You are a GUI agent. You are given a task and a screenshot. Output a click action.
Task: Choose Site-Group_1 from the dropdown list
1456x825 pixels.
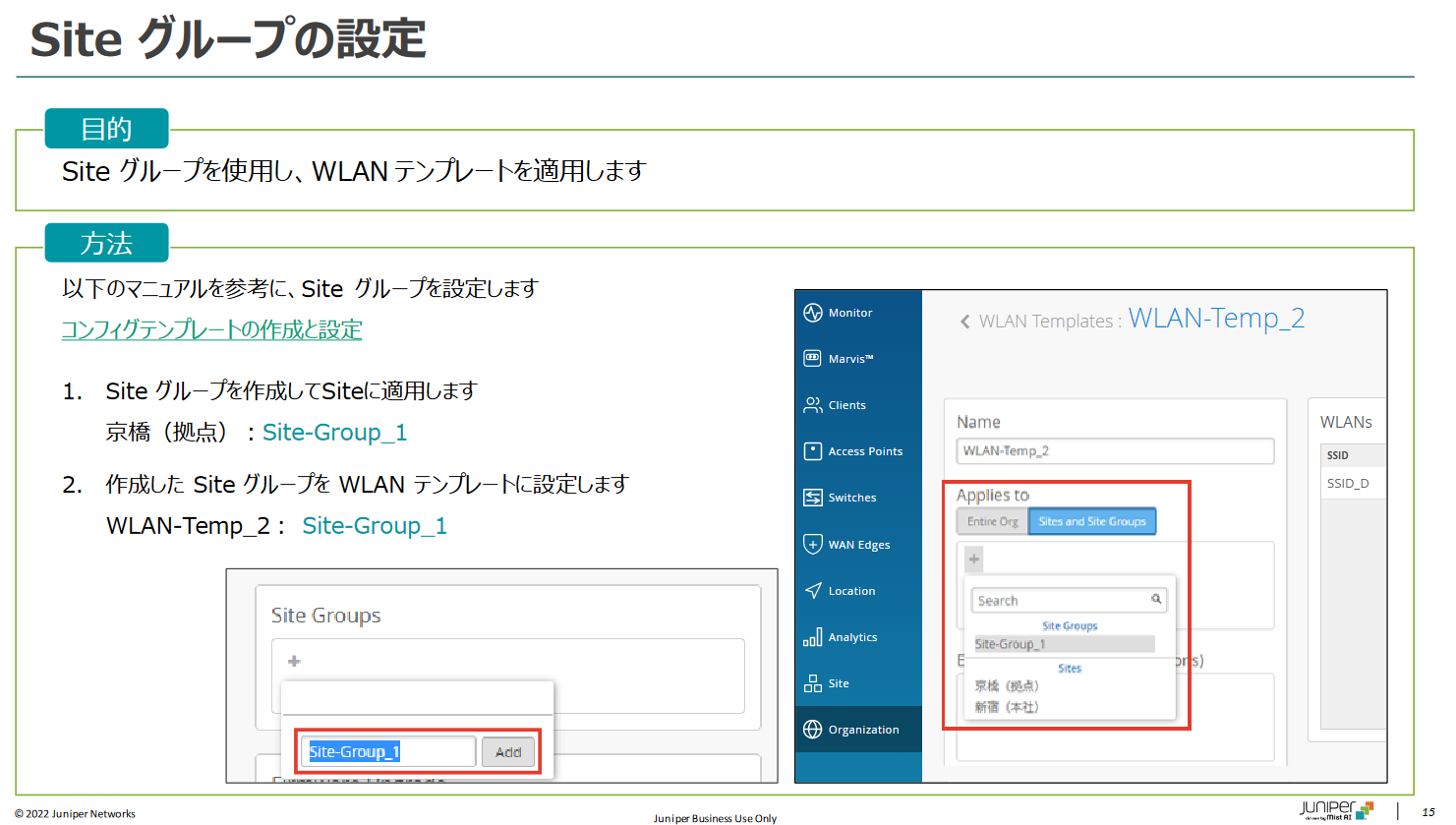coord(1011,644)
